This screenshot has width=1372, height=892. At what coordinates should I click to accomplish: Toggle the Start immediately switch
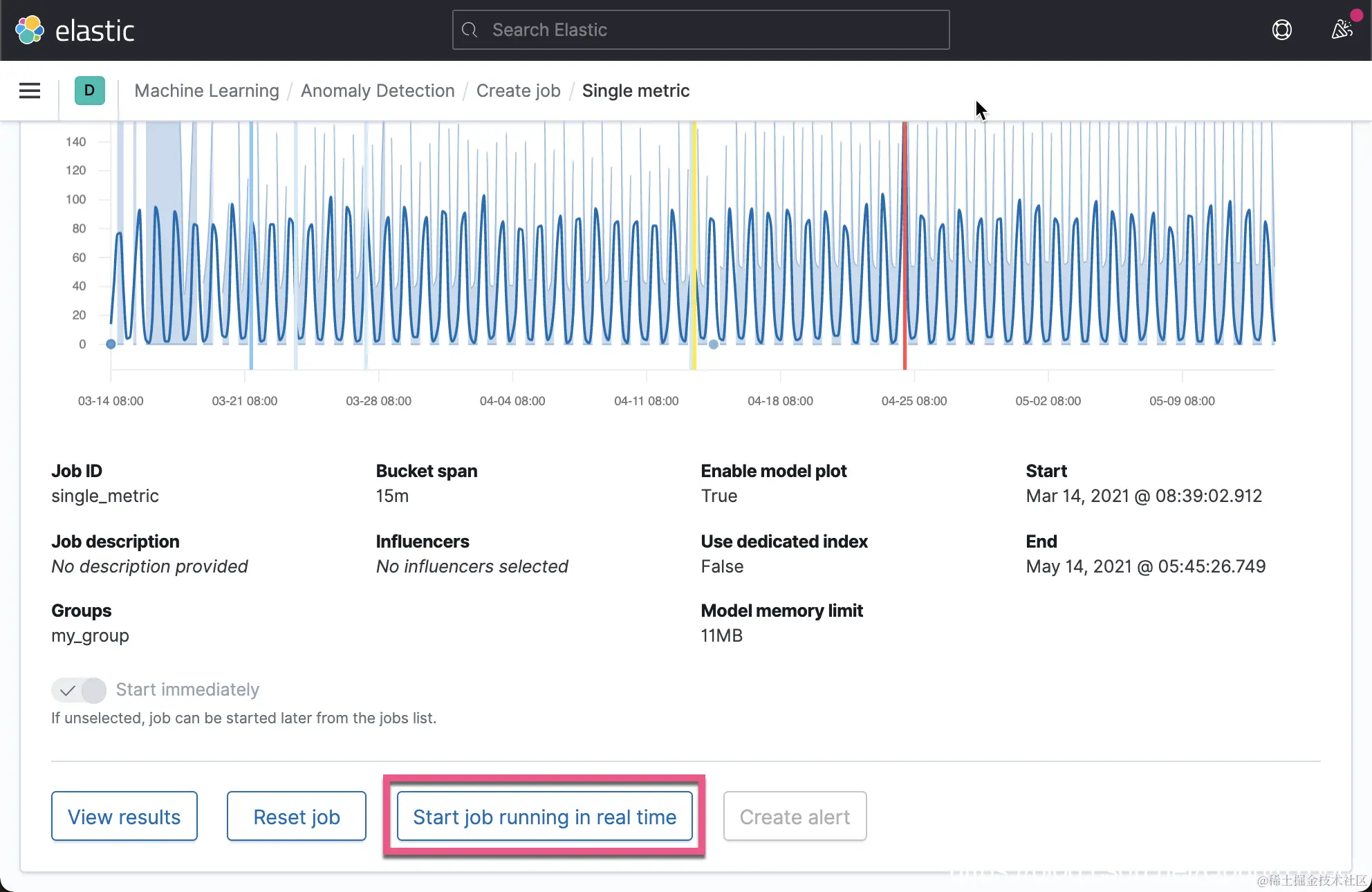pyautogui.click(x=79, y=689)
